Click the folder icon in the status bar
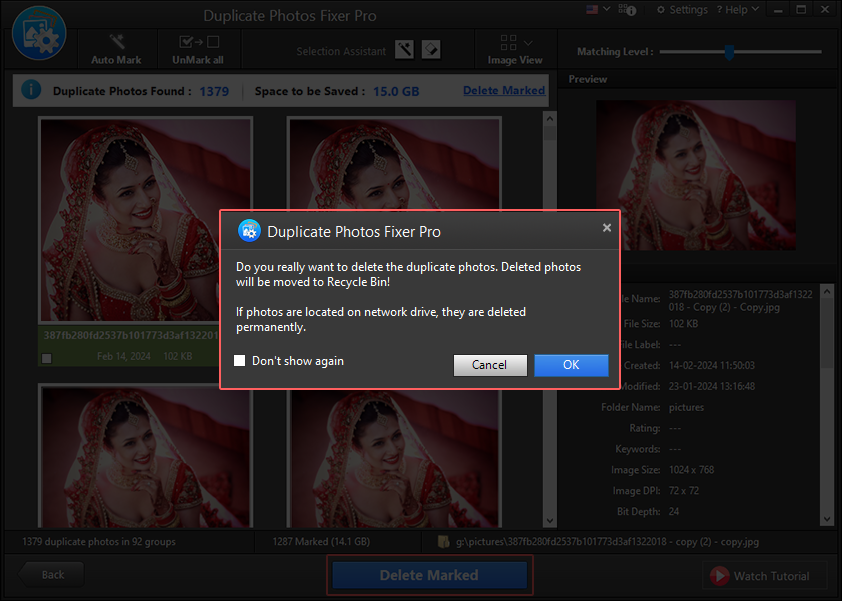This screenshot has height=601, width=842. 444,541
